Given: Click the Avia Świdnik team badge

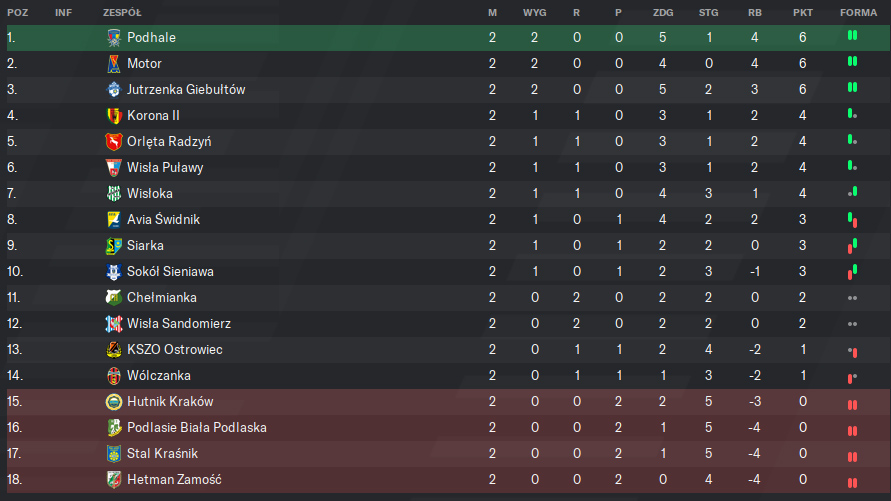Looking at the screenshot, I should click(x=114, y=219).
